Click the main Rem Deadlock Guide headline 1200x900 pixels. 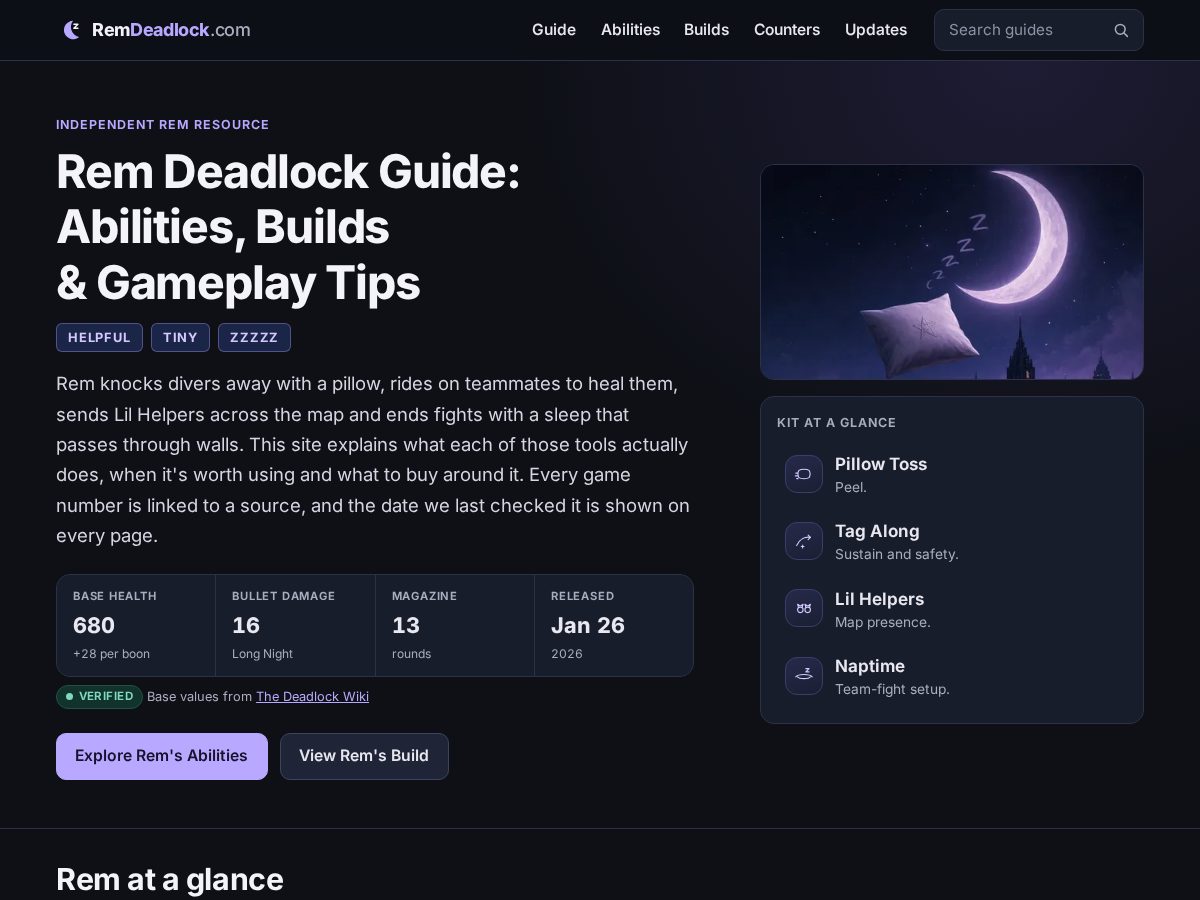point(288,228)
